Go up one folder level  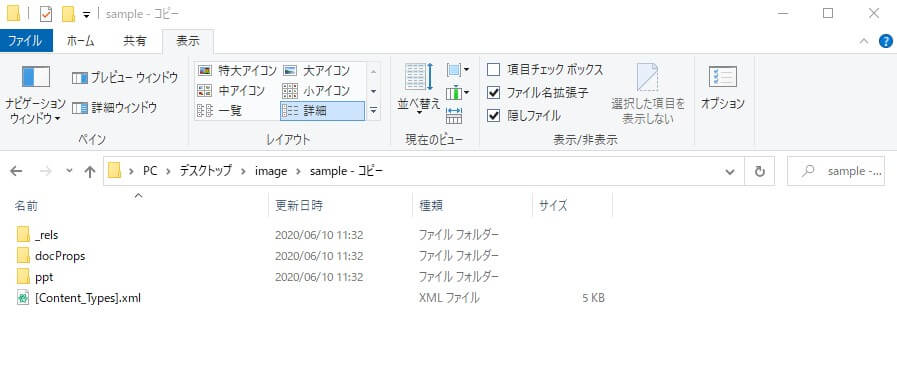pos(89,171)
